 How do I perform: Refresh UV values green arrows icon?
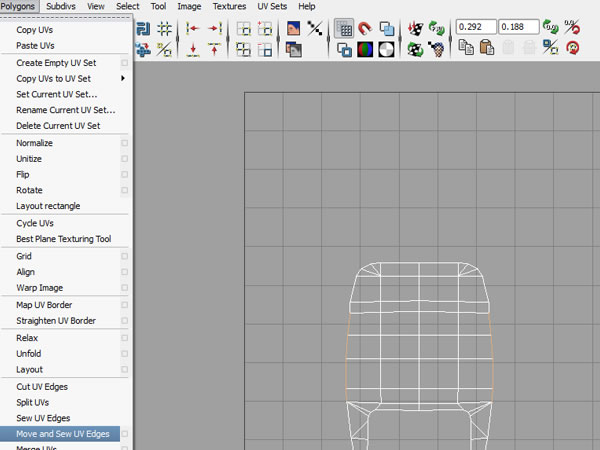551,27
